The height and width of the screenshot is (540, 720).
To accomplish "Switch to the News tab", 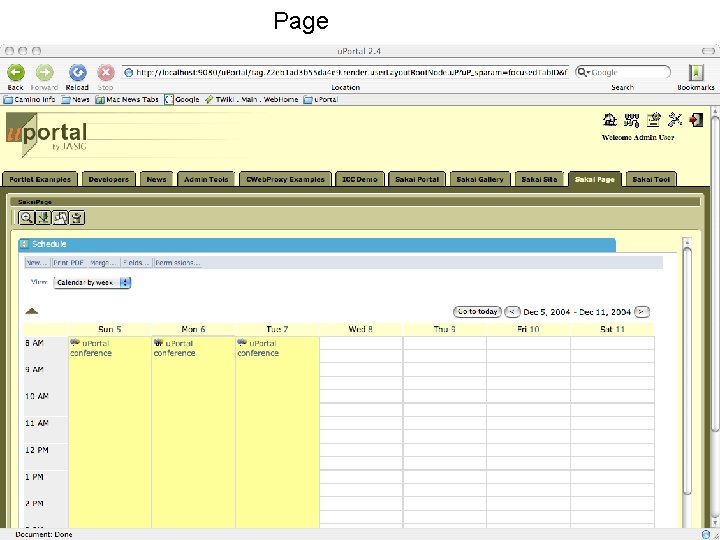I will click(156, 180).
